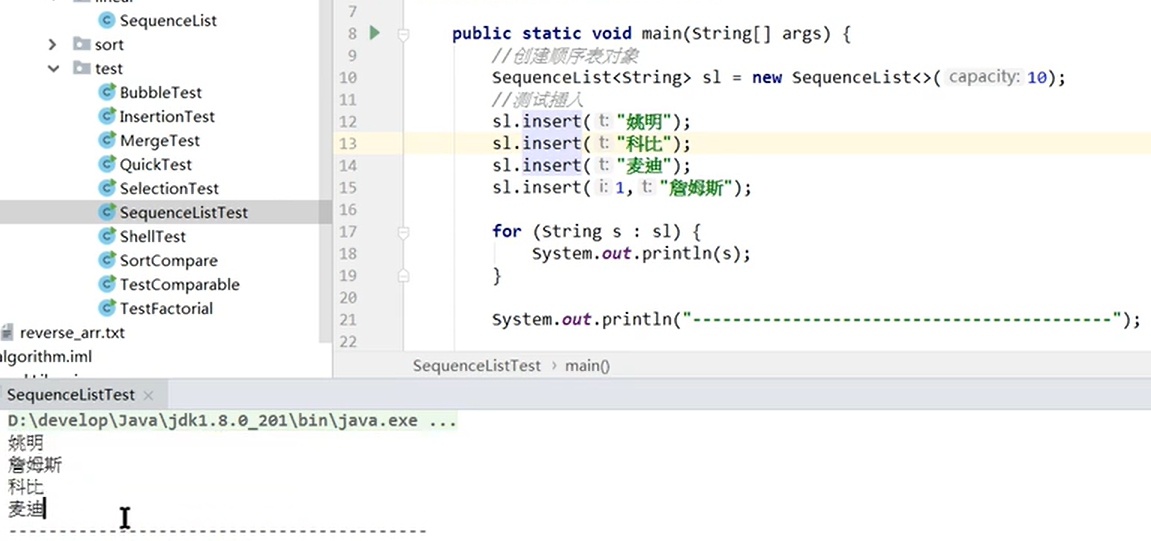Collapse the test folder
Screen dimensions: 1151x541
(x=53, y=68)
